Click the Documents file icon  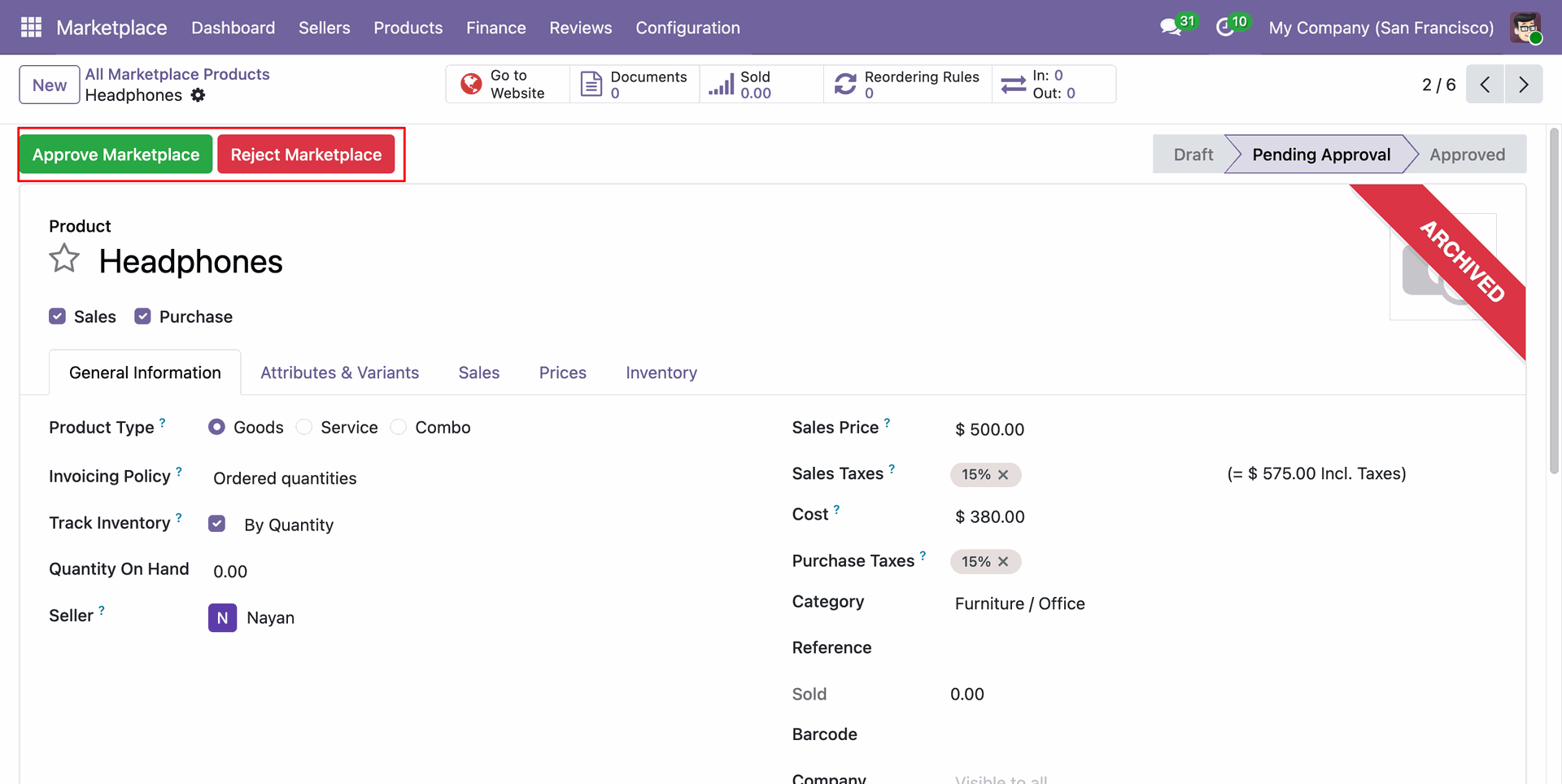coord(591,84)
